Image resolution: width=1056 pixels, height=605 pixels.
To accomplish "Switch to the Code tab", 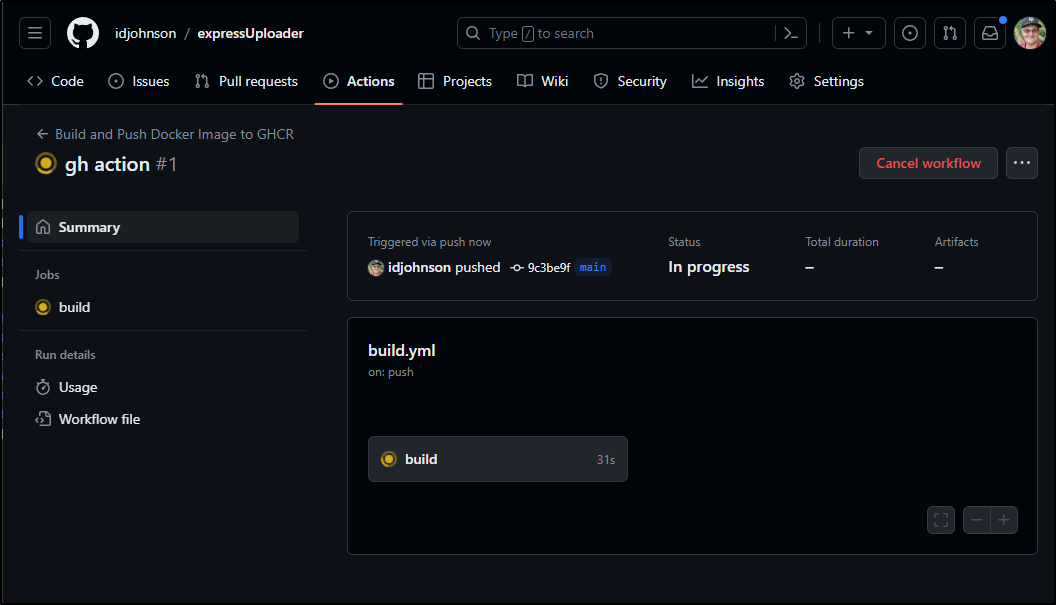I will [55, 82].
